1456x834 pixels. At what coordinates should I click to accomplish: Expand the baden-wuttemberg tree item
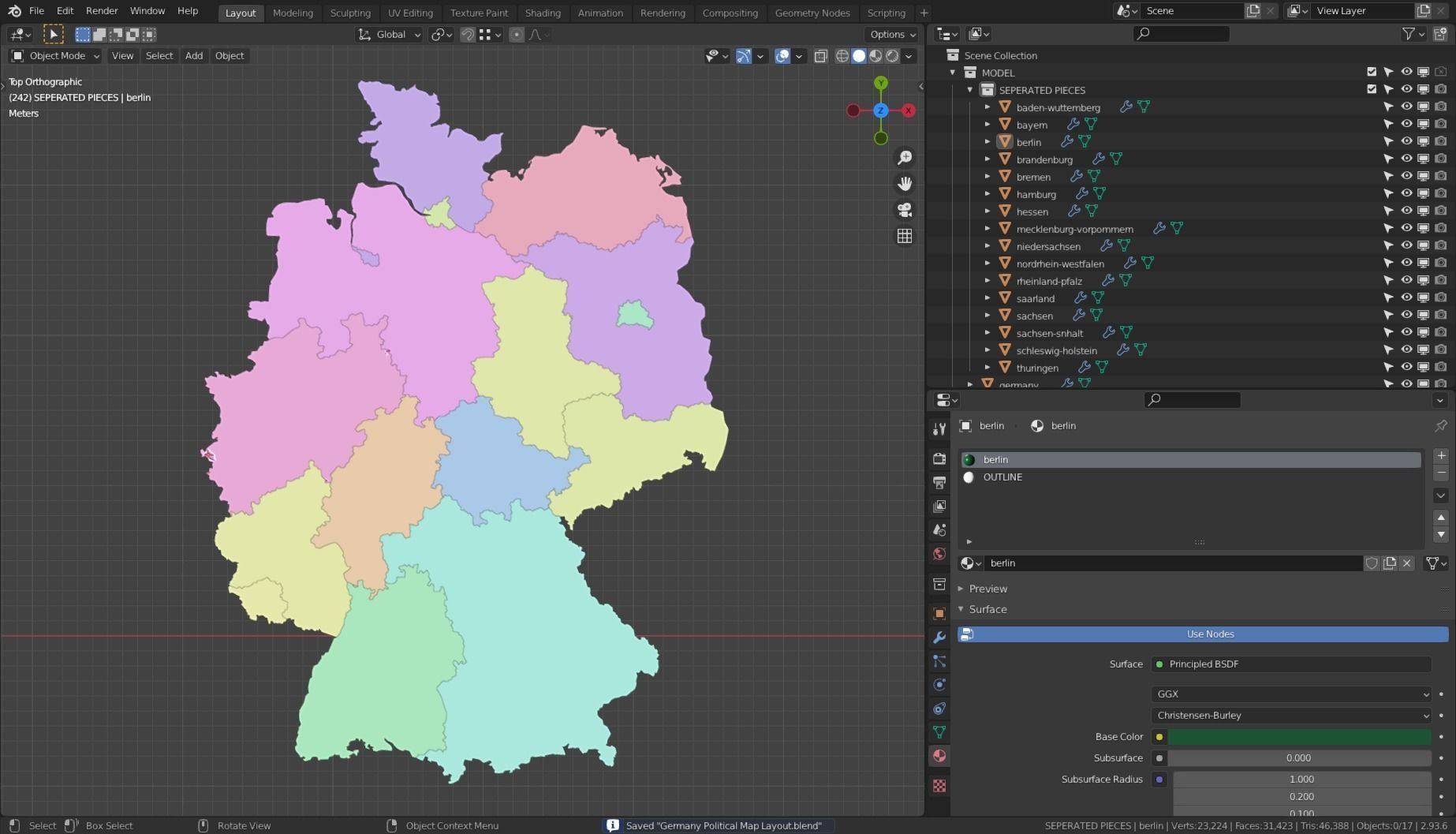(987, 107)
